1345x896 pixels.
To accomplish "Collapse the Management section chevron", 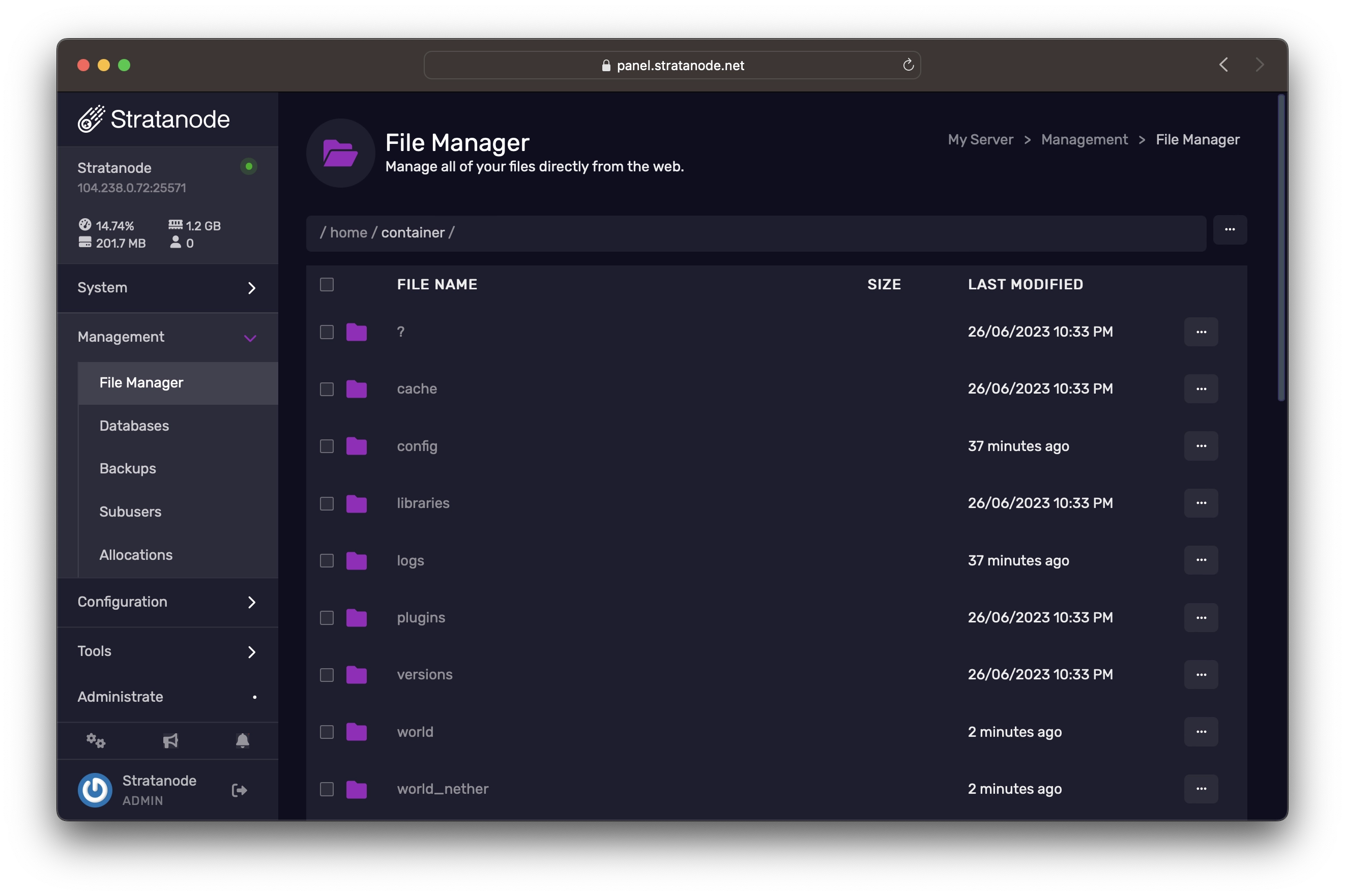I will [x=250, y=338].
